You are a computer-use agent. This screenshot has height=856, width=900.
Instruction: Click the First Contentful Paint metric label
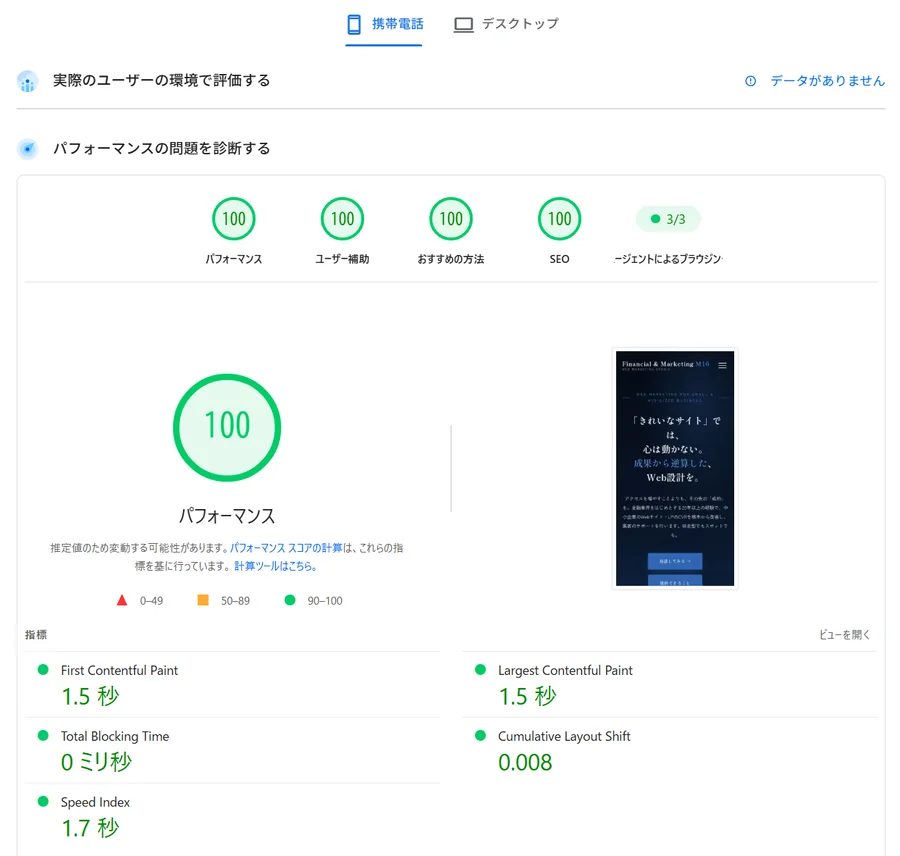[x=119, y=670]
